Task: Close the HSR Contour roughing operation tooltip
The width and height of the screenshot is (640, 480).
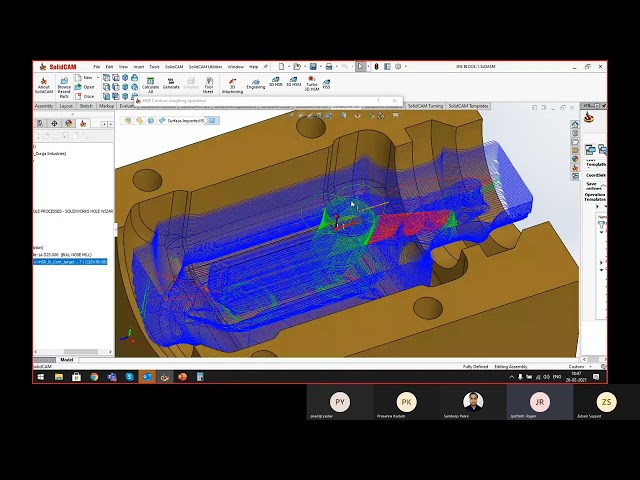Action: 394,100
